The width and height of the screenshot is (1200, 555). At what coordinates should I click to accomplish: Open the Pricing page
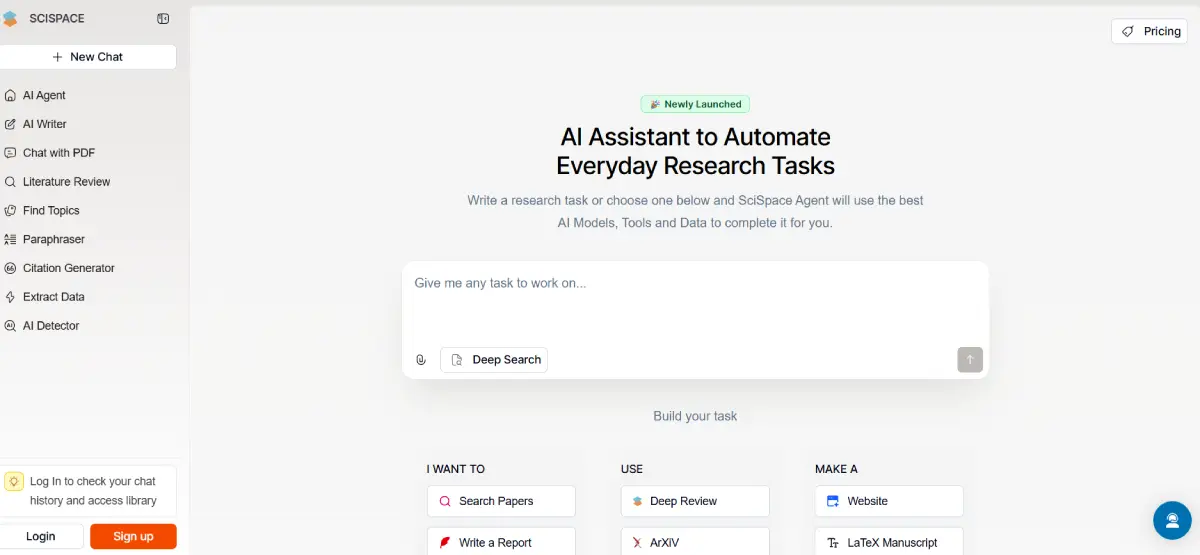pos(1149,31)
